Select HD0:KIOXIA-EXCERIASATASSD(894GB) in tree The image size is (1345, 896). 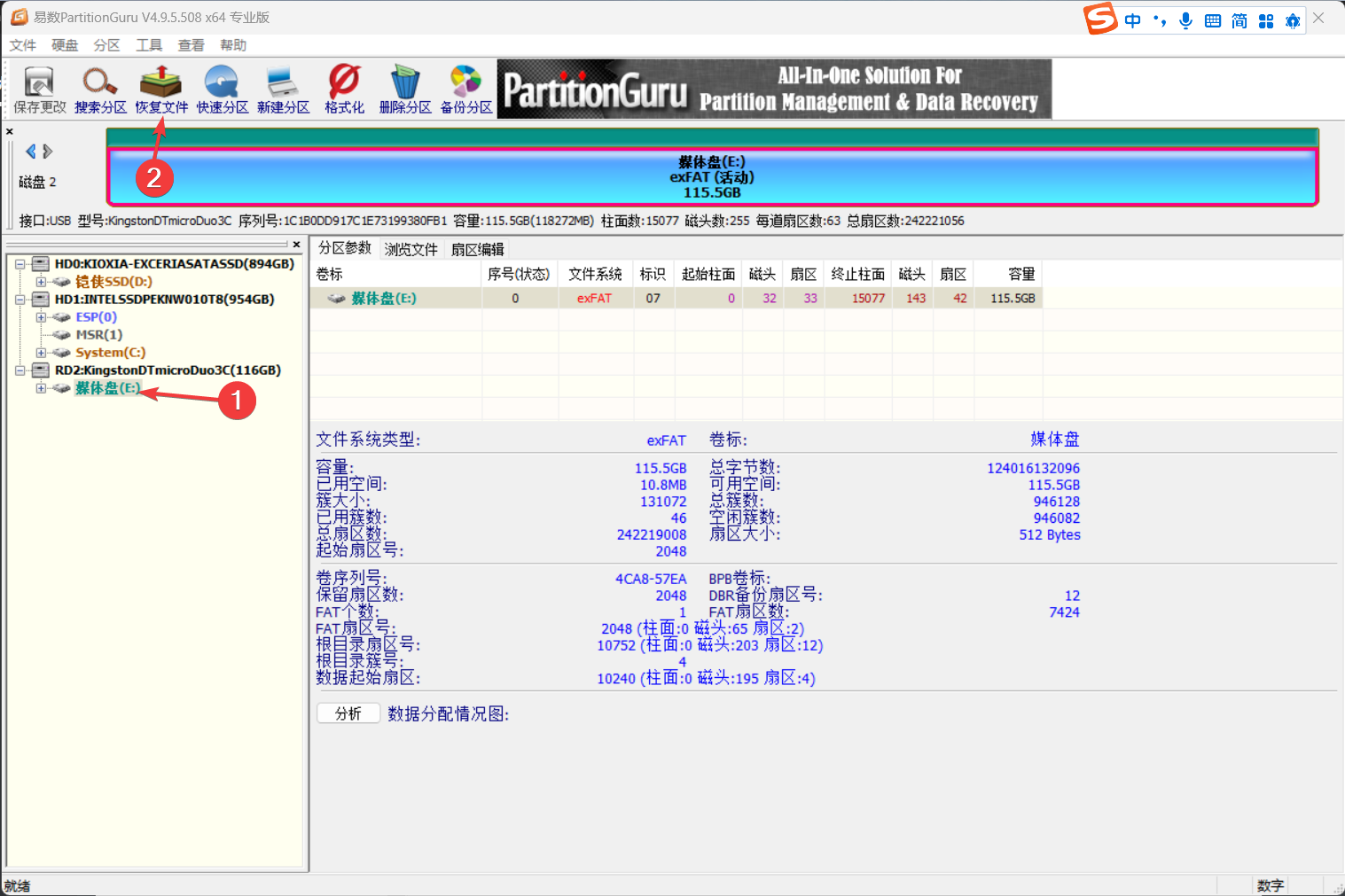pos(174,264)
